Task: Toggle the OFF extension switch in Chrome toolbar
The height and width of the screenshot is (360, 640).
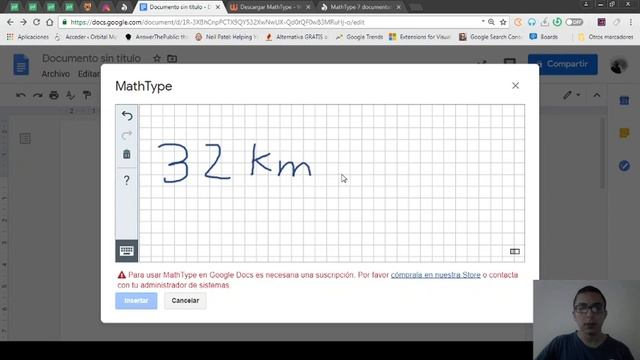Action: 574,22
